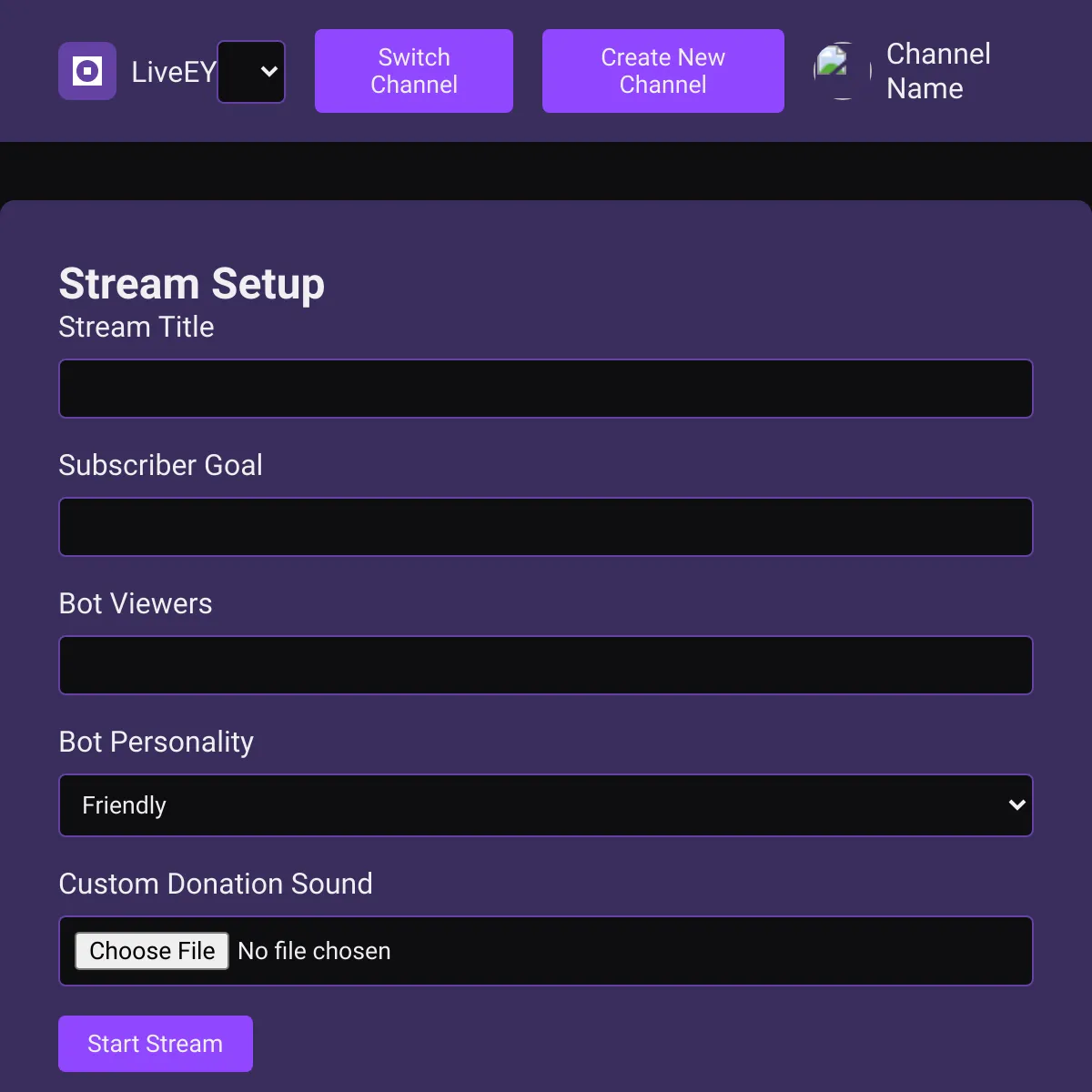Focus the Stream Title input field
This screenshot has width=1092, height=1092.
coord(546,389)
